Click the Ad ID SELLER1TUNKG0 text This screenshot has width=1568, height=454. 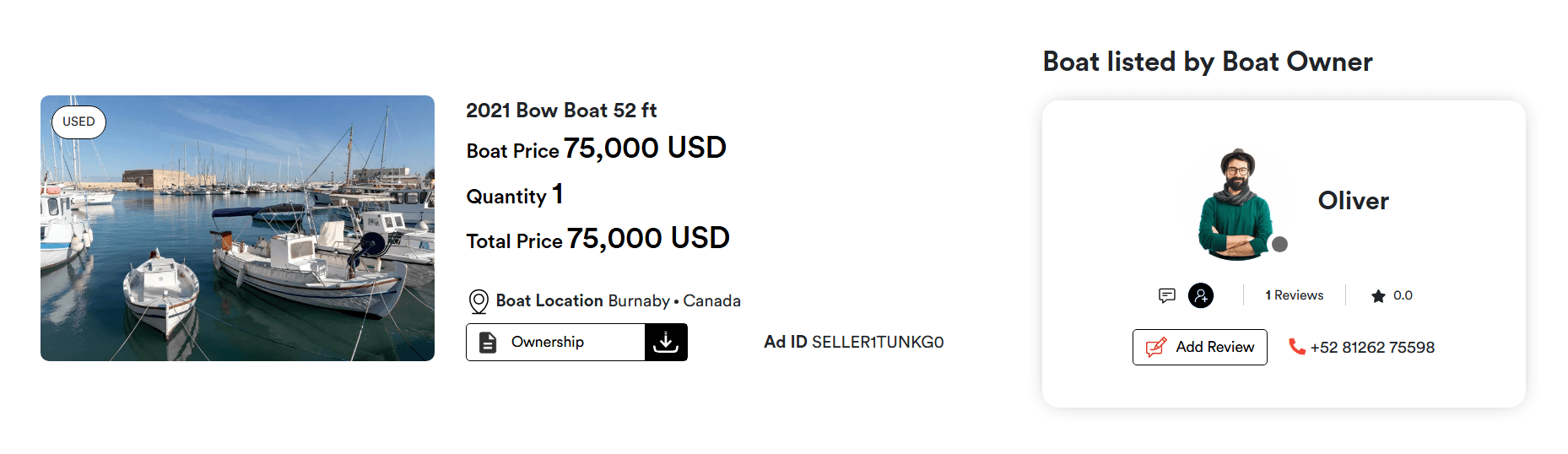click(x=853, y=342)
